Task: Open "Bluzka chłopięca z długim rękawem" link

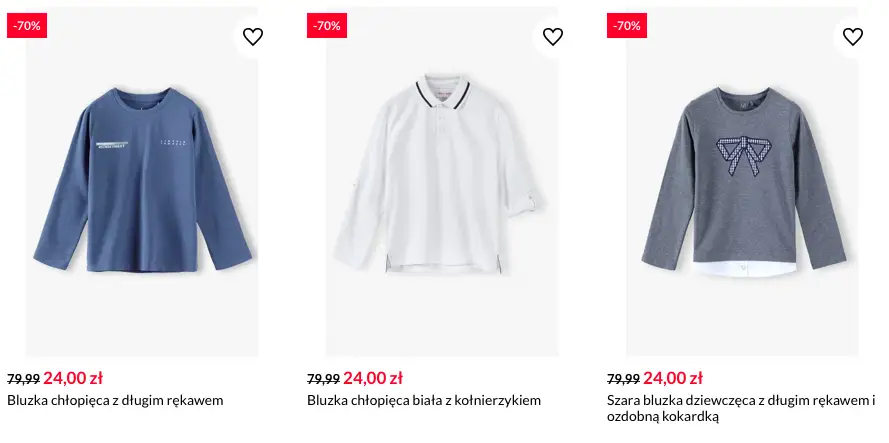Action: point(115,401)
